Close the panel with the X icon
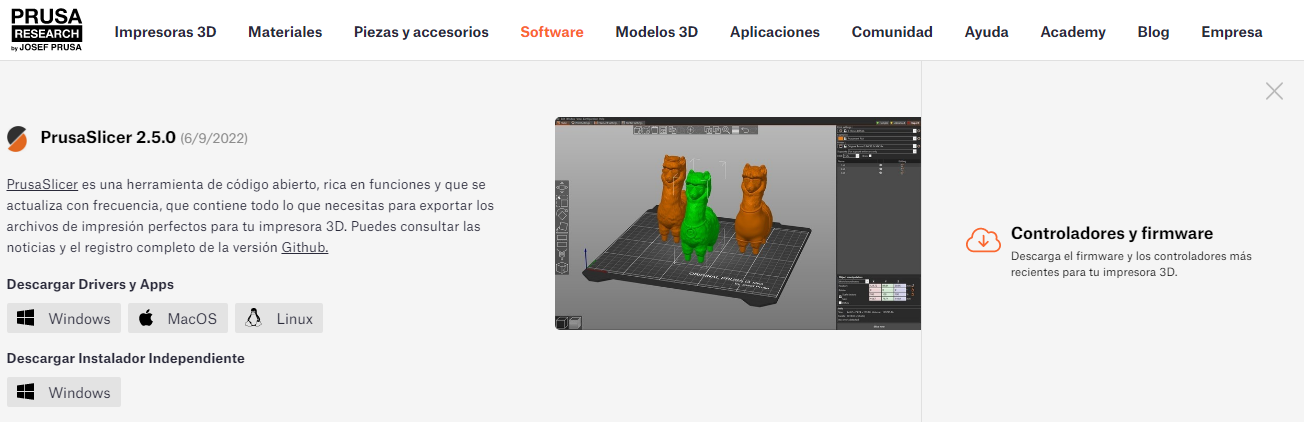 click(1274, 92)
